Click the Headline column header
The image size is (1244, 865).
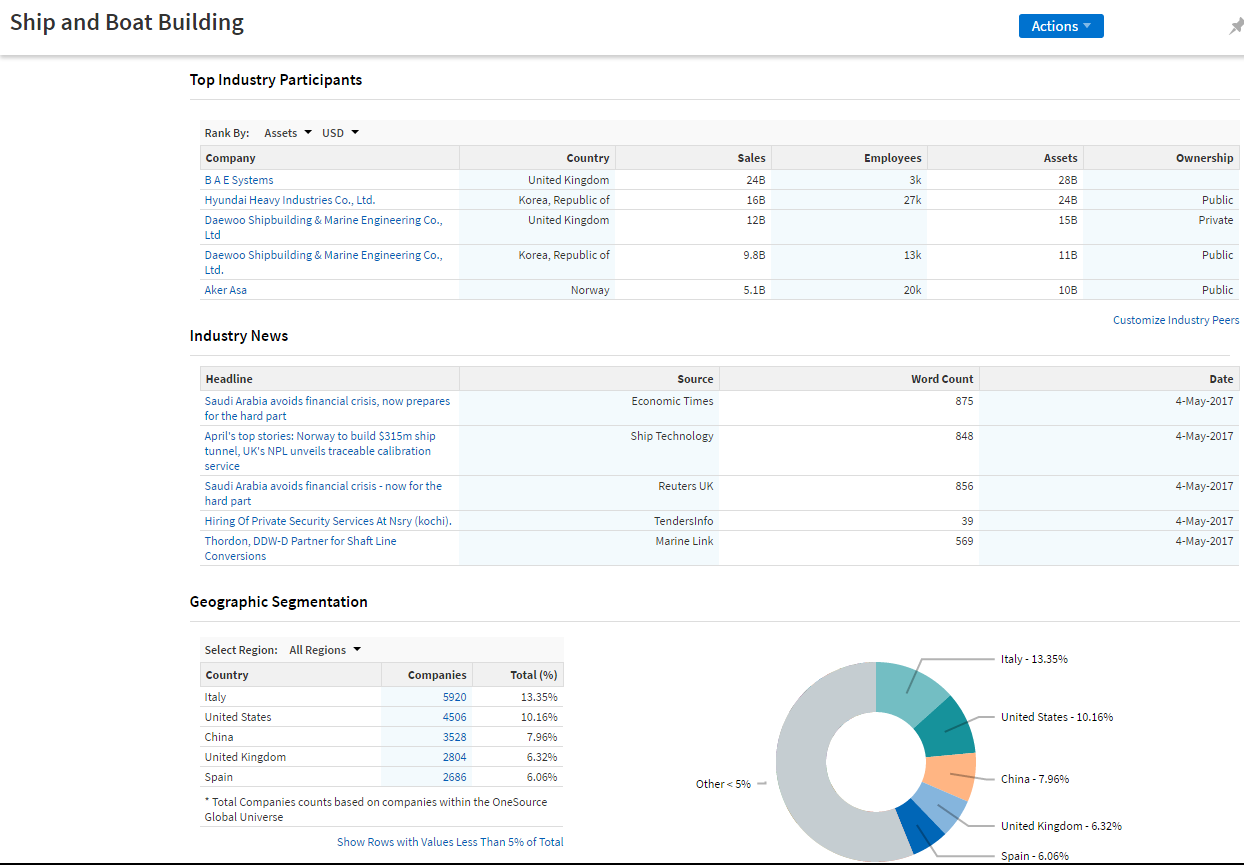(x=330, y=379)
